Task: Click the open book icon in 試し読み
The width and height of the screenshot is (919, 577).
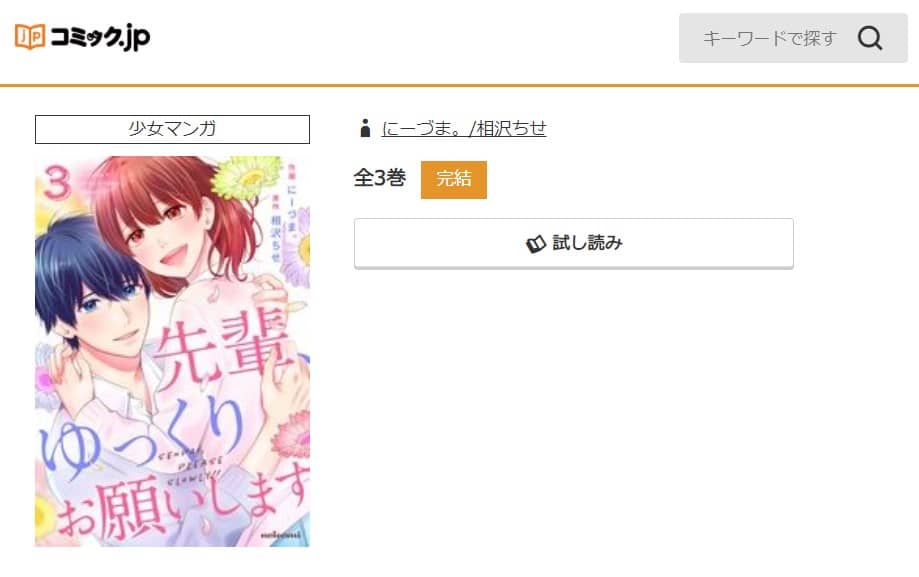Action: (x=535, y=244)
